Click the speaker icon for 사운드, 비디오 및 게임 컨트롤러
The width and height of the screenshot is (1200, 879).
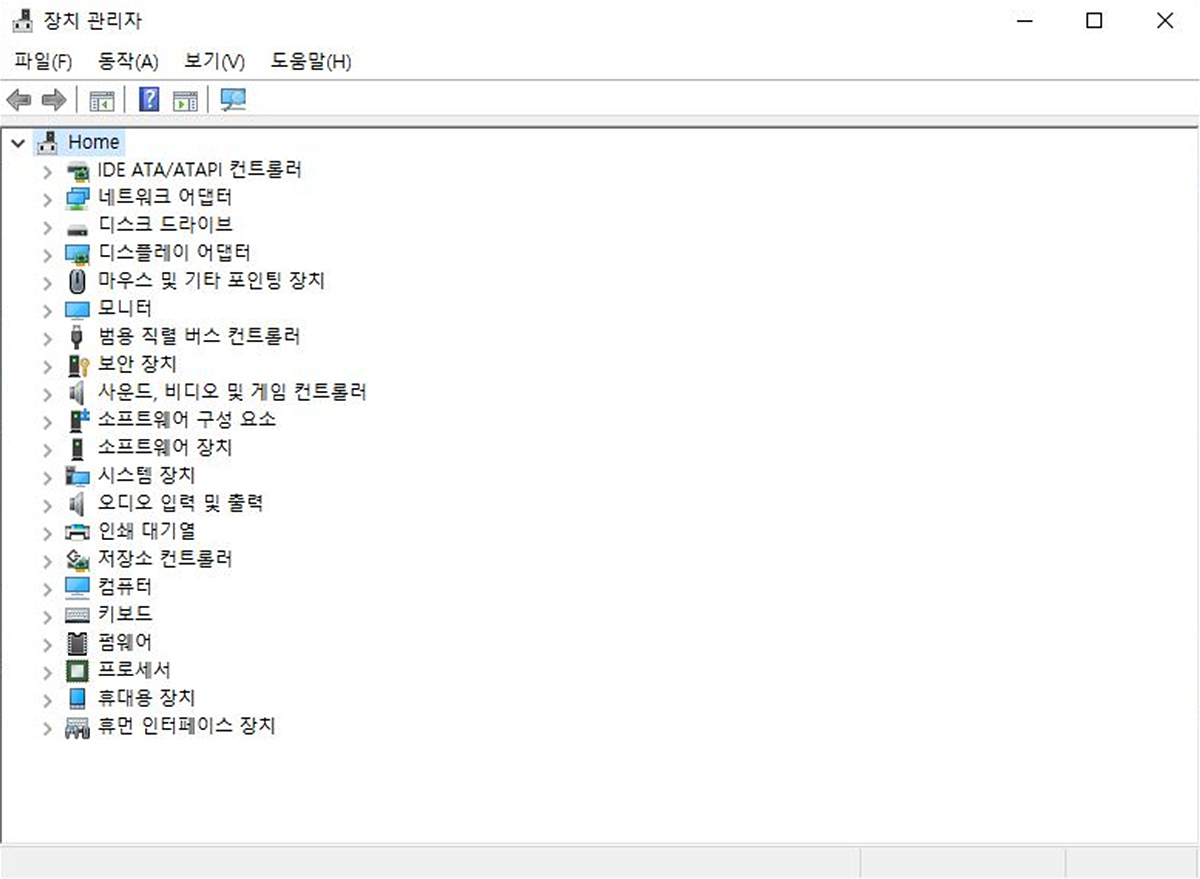click(77, 393)
